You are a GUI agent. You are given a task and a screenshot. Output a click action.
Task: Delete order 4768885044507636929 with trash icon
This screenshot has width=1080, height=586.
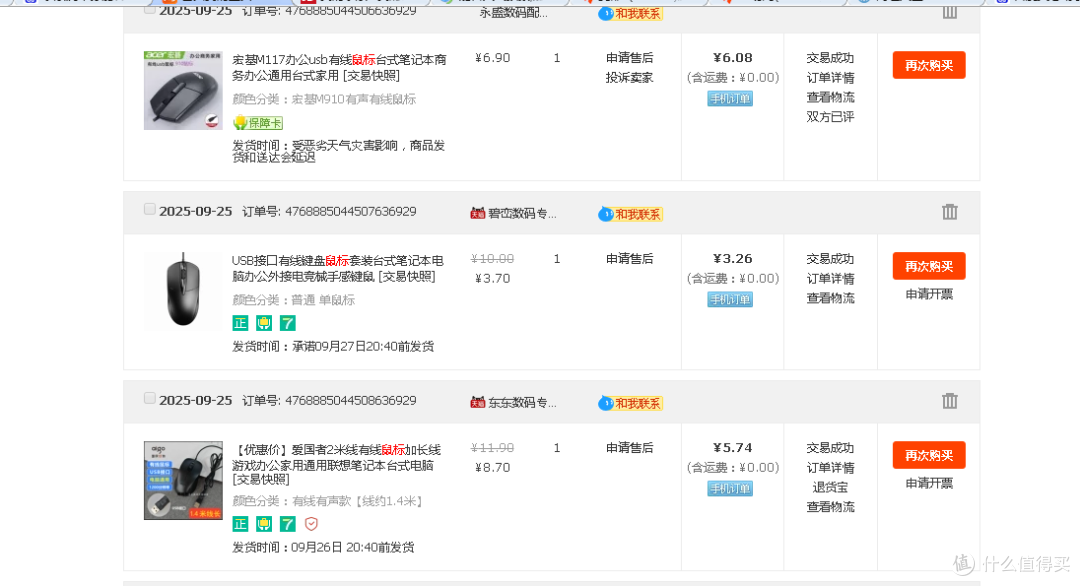949,212
